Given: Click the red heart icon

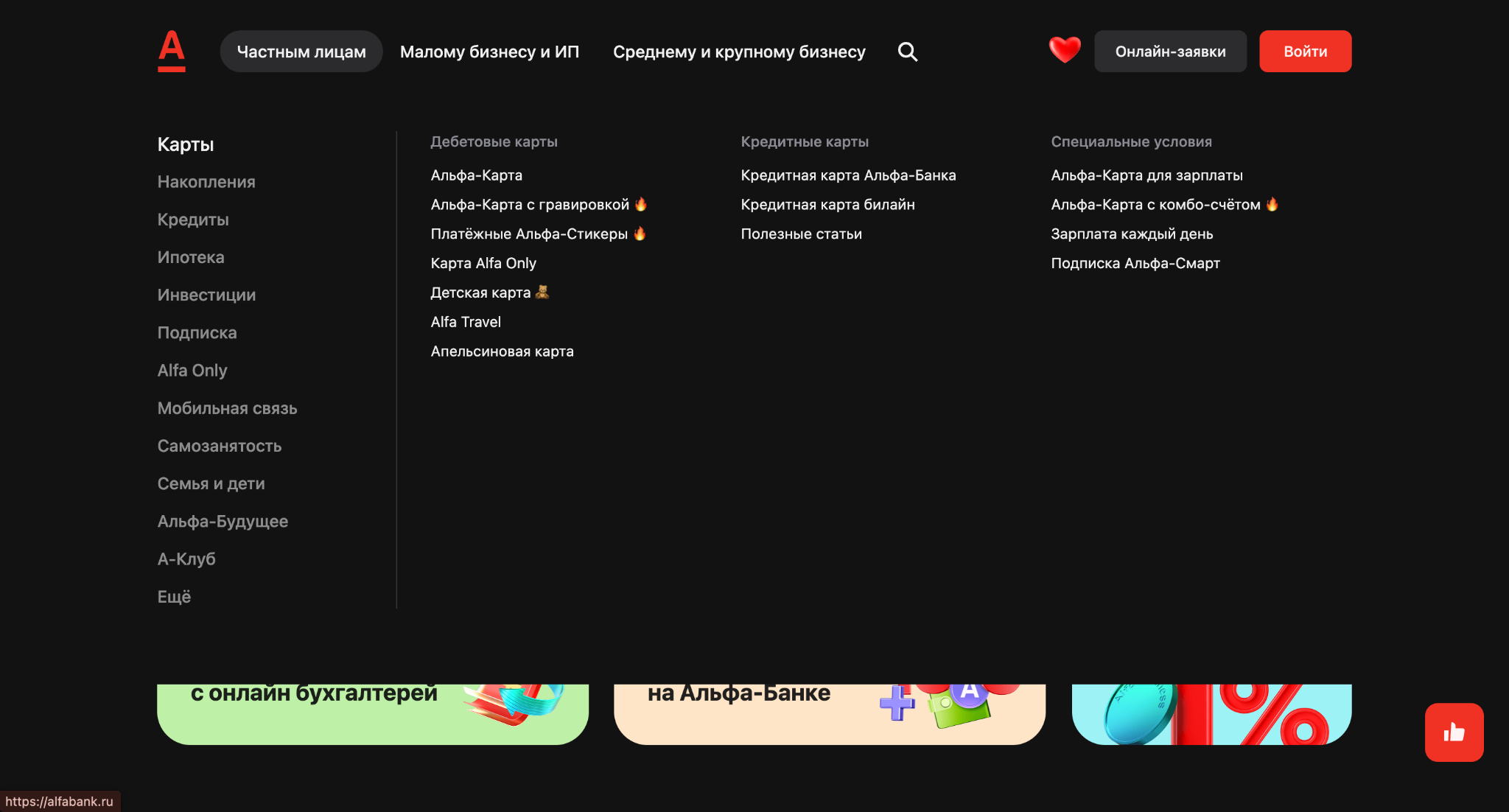Looking at the screenshot, I should (1064, 50).
